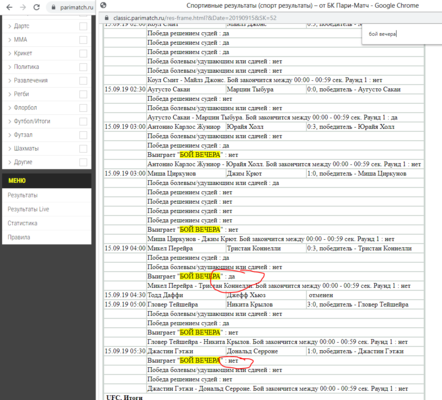Image resolution: width=442 pixels, height=400 pixels.
Task: Select the Джим Крют cell
Action: pos(266,174)
